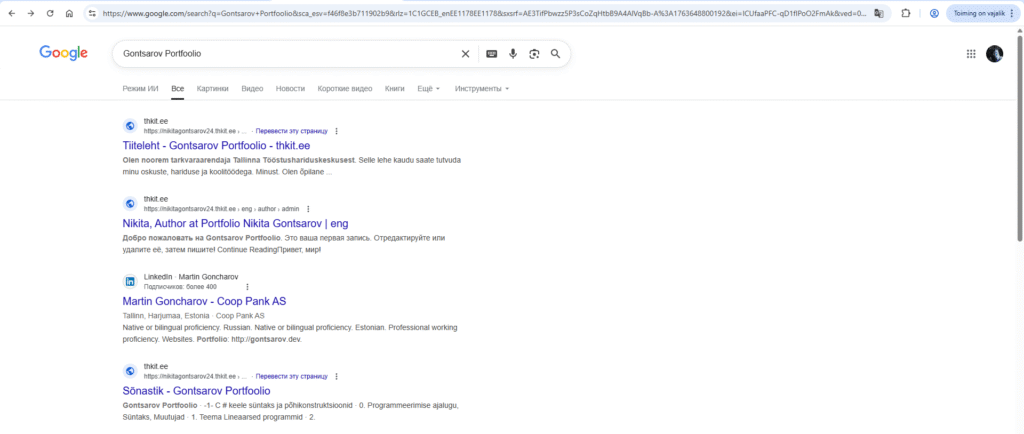Screen dimensions: 1024x434
Task: Open the Google apps grid
Action: 970,54
